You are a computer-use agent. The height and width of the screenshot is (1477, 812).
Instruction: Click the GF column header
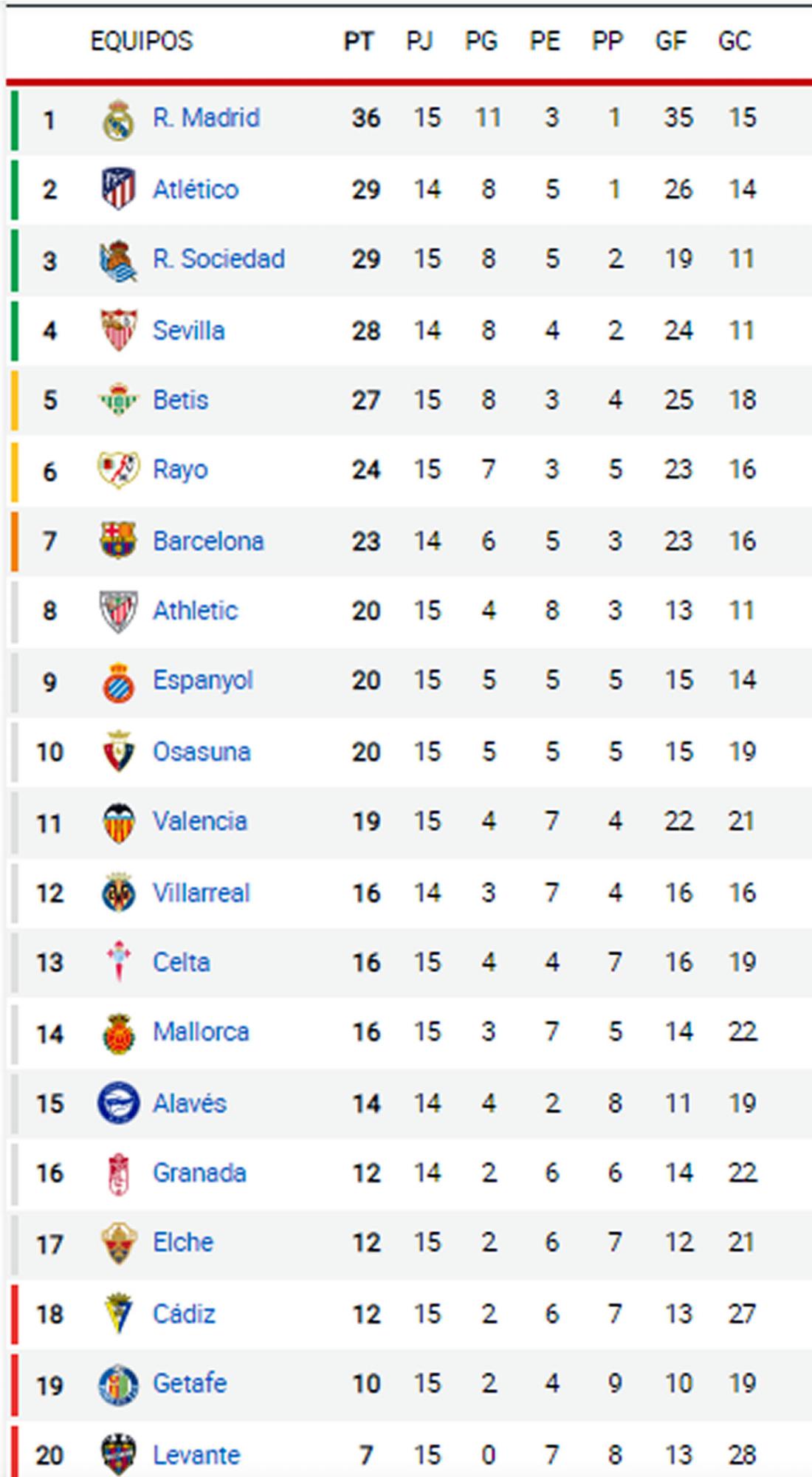point(671,41)
